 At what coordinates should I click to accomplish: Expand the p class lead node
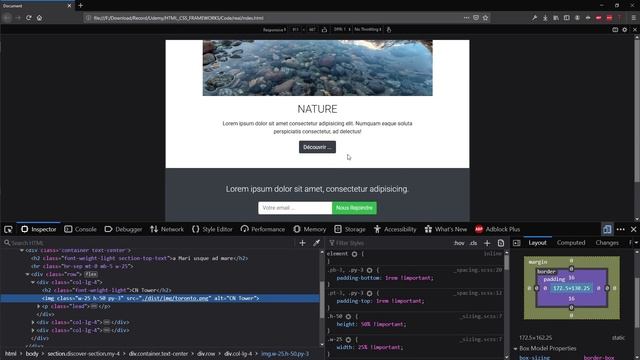tap(38, 306)
